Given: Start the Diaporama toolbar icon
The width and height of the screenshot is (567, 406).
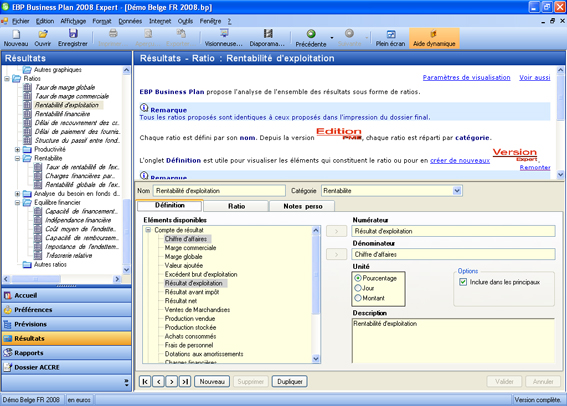Looking at the screenshot, I should point(267,38).
